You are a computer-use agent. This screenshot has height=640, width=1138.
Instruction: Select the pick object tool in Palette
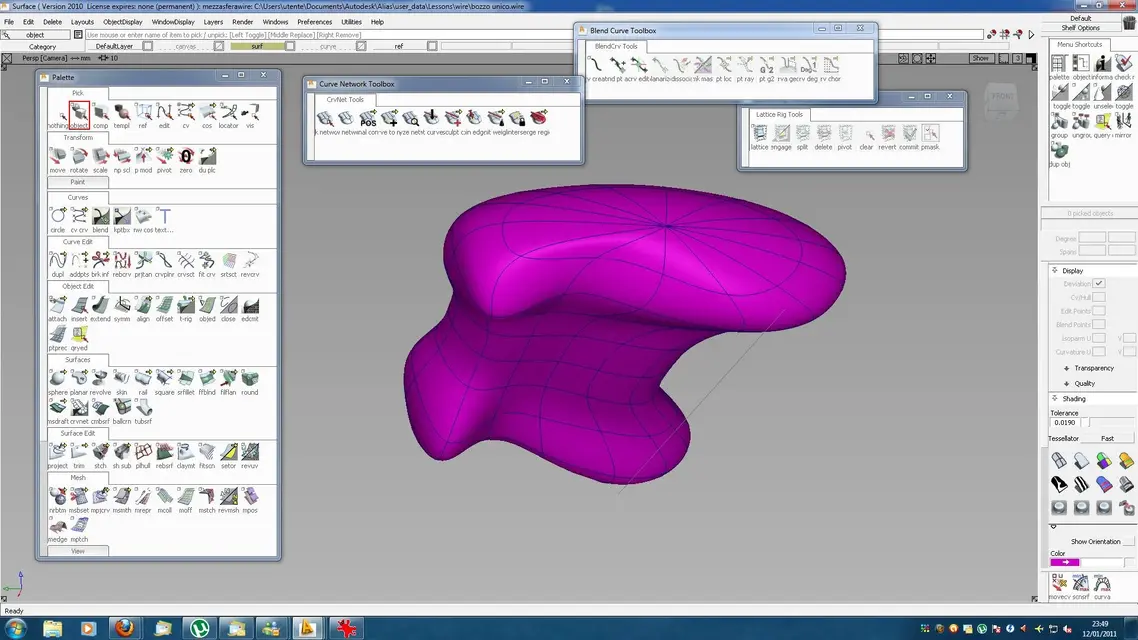(x=79, y=114)
